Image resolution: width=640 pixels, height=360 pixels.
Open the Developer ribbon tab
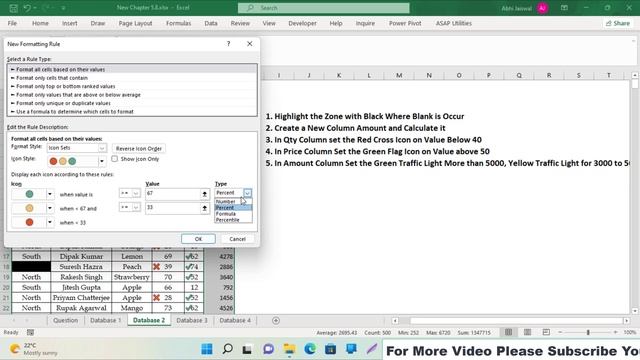pos(302,23)
